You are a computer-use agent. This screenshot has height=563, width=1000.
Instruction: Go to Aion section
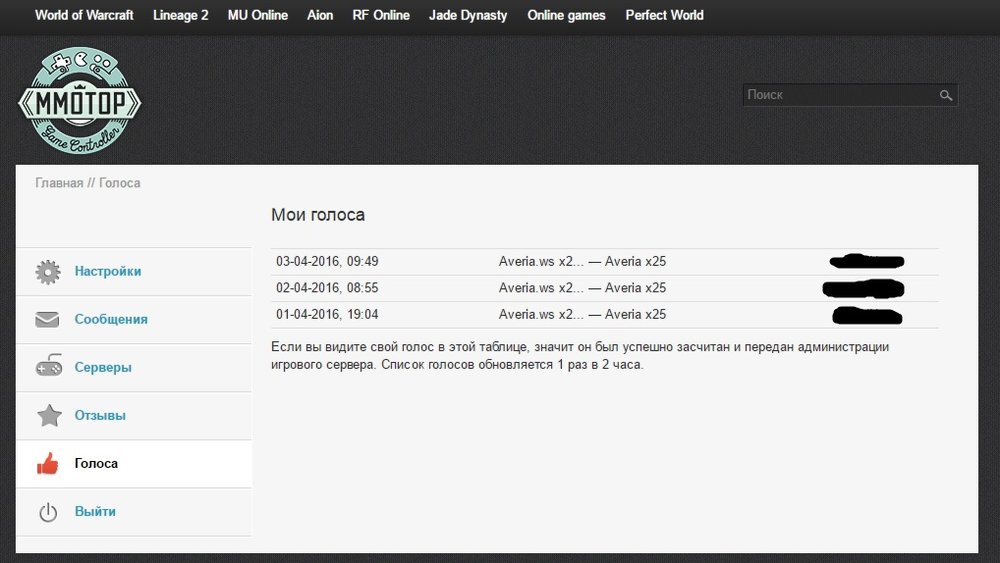pos(320,15)
